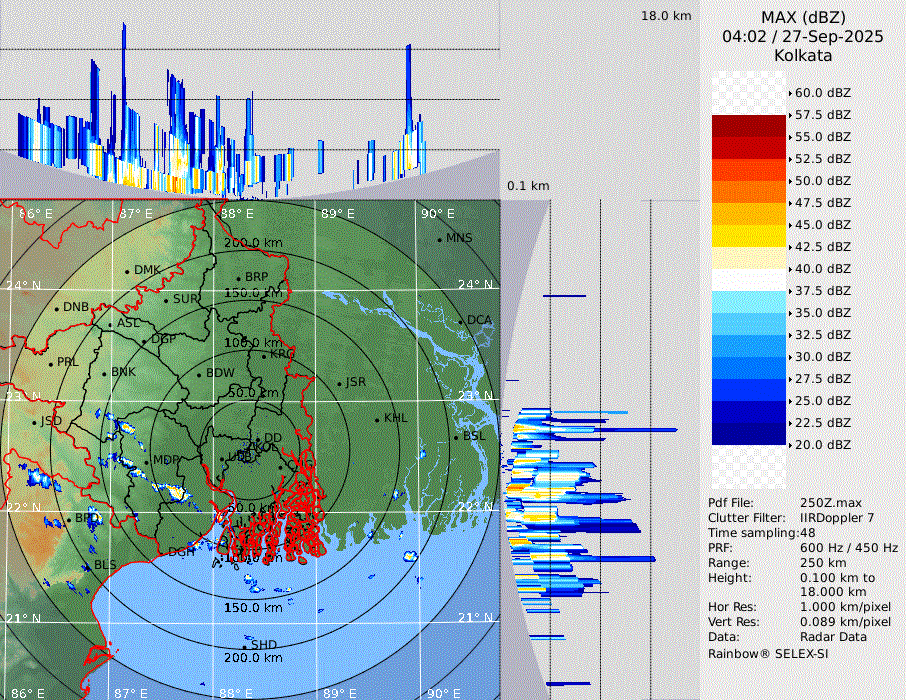Pick the darkest red swatch below 57.5 dBZ

pyautogui.click(x=748, y=126)
